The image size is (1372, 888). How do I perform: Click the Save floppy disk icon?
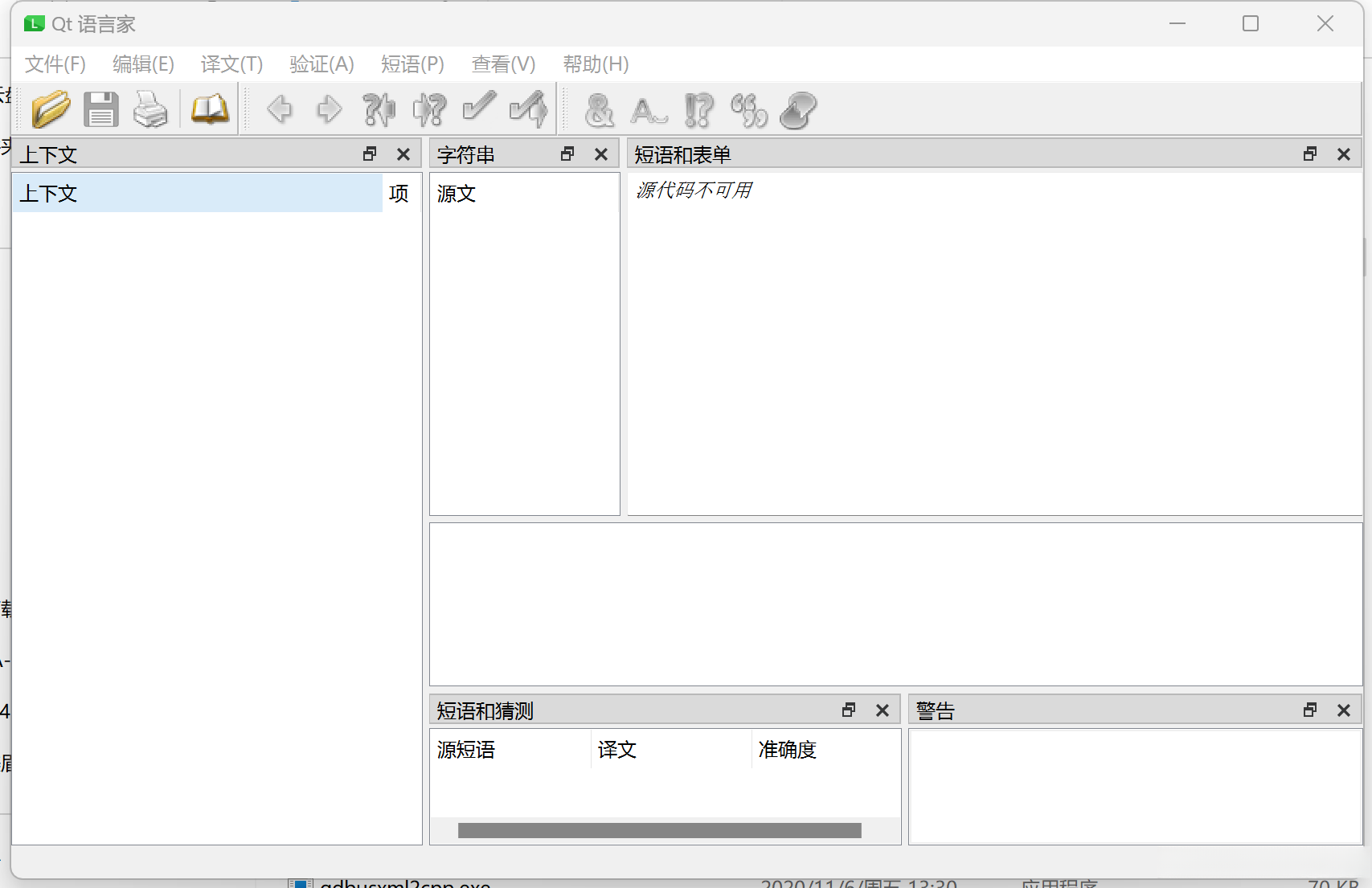[x=101, y=109]
